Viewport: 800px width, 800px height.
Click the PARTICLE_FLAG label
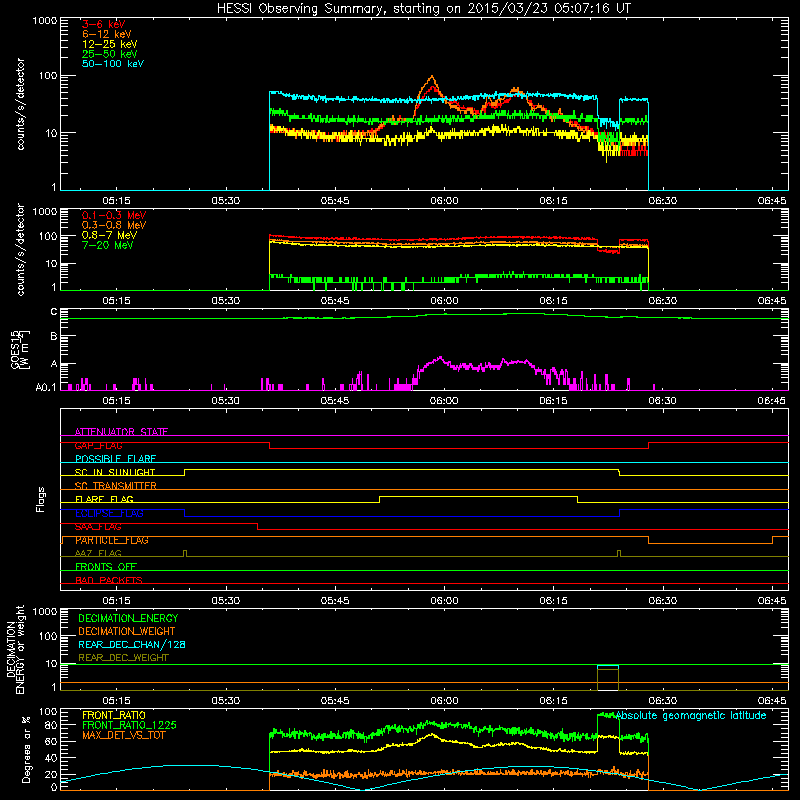112,540
